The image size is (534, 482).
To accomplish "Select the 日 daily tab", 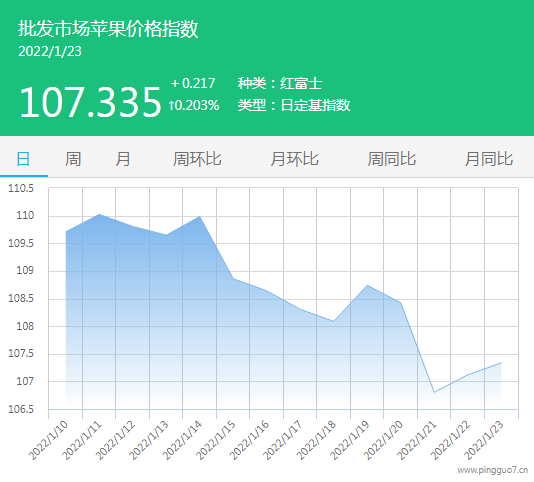I will point(23,159).
